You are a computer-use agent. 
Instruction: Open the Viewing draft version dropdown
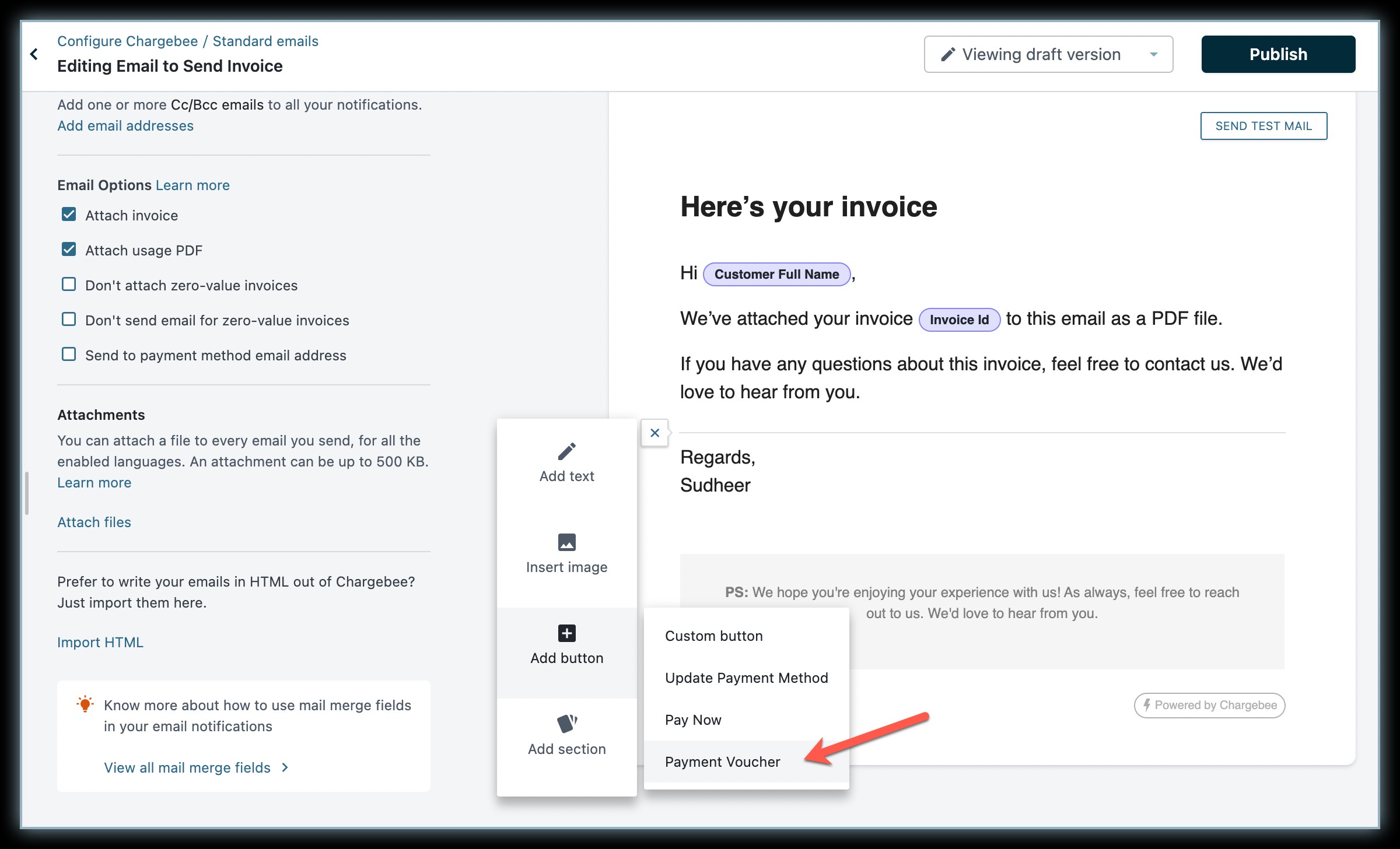1048,54
